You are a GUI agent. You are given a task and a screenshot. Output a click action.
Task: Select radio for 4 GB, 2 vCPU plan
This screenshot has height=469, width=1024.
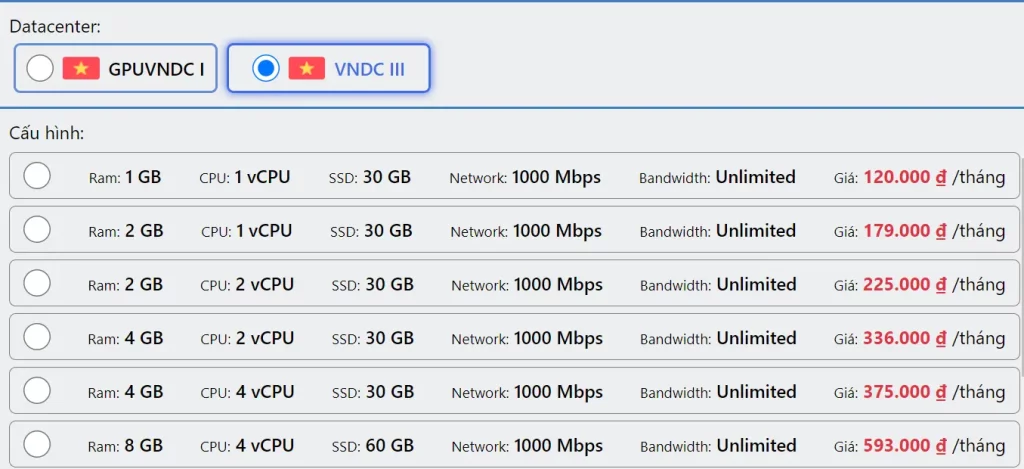pos(37,337)
